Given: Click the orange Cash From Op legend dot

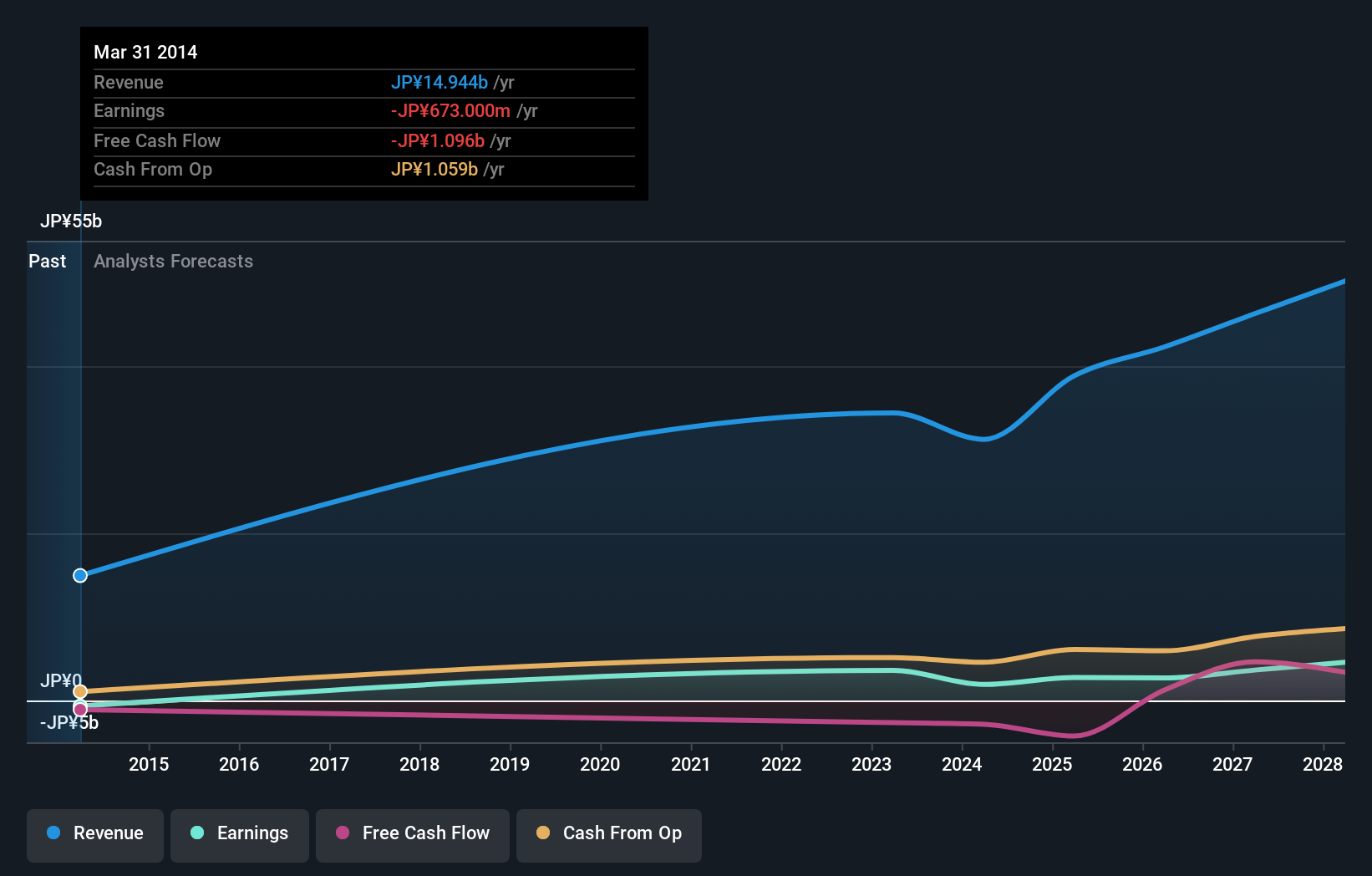Looking at the screenshot, I should click(544, 833).
